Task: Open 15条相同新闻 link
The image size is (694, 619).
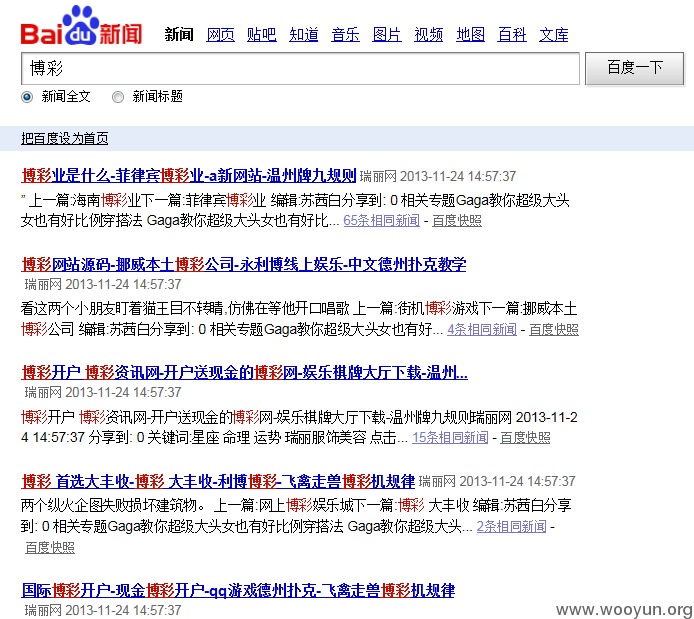Action: [450, 438]
